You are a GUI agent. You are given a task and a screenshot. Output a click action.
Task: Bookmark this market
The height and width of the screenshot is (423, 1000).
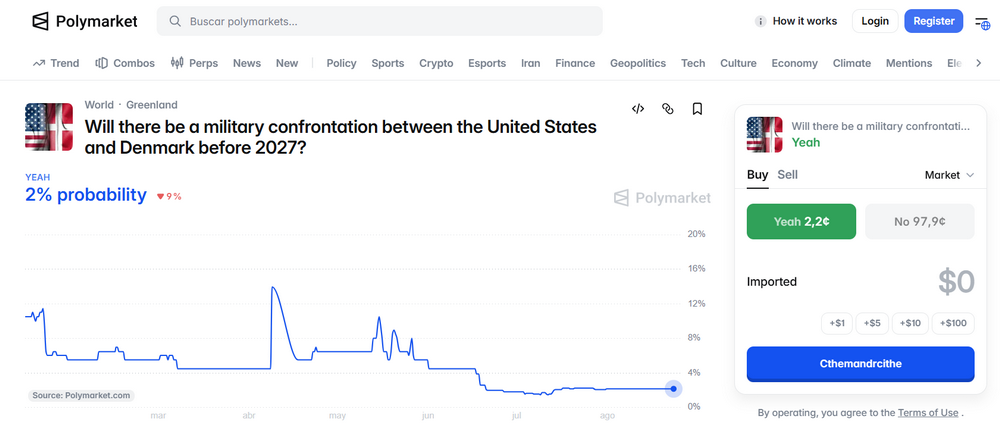tap(697, 108)
